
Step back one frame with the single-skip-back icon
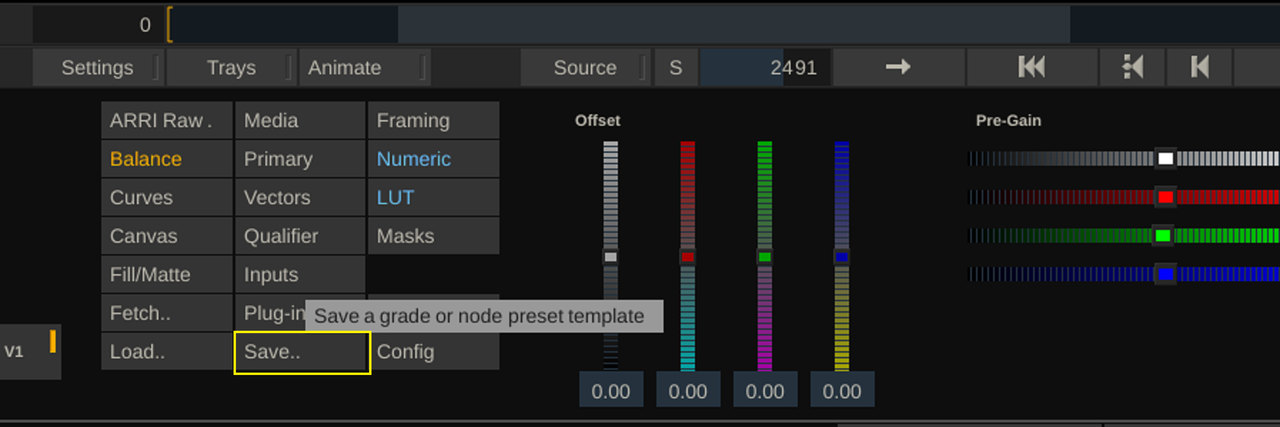click(x=1199, y=68)
